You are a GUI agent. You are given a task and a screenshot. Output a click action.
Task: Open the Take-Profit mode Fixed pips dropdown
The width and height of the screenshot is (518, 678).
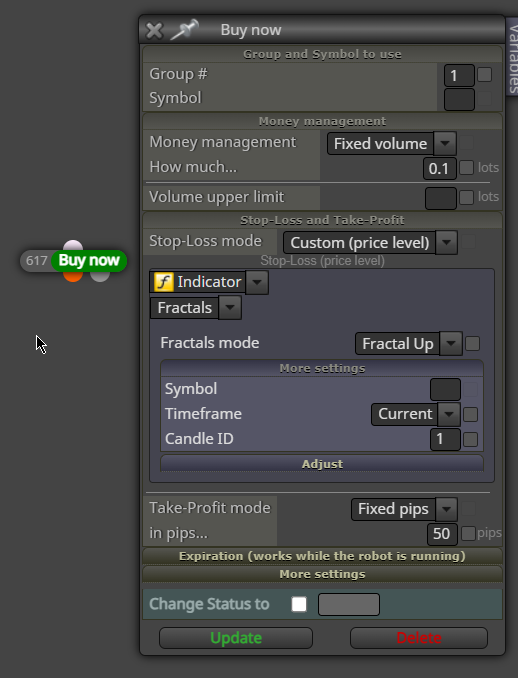(404, 509)
